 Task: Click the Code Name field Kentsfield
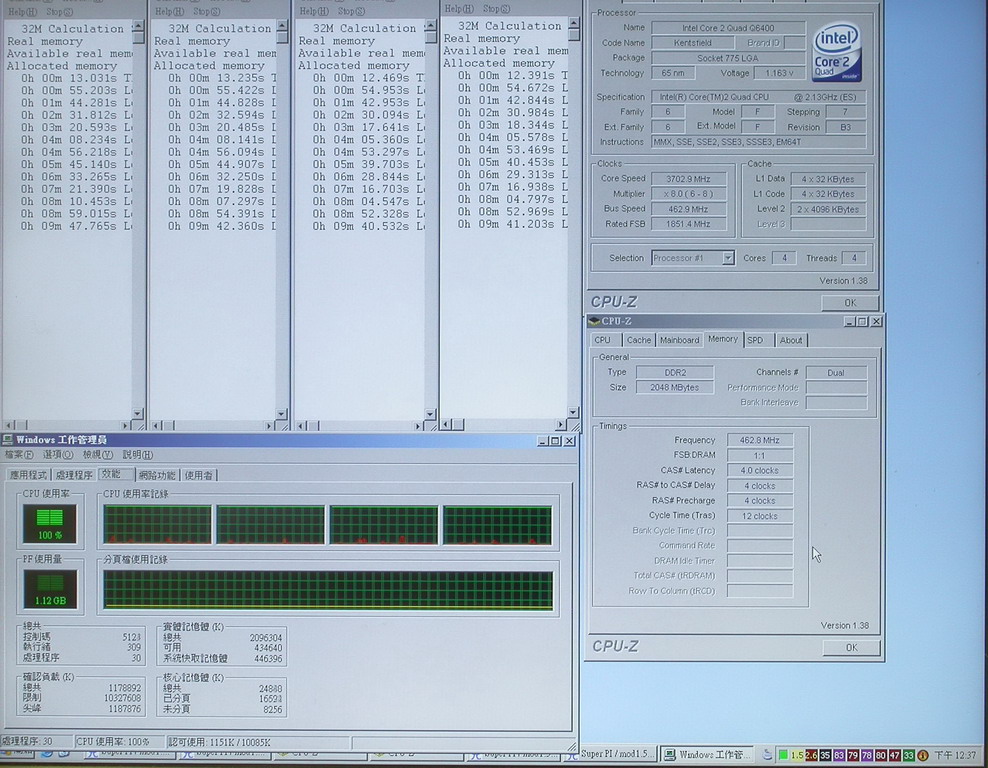(692, 43)
